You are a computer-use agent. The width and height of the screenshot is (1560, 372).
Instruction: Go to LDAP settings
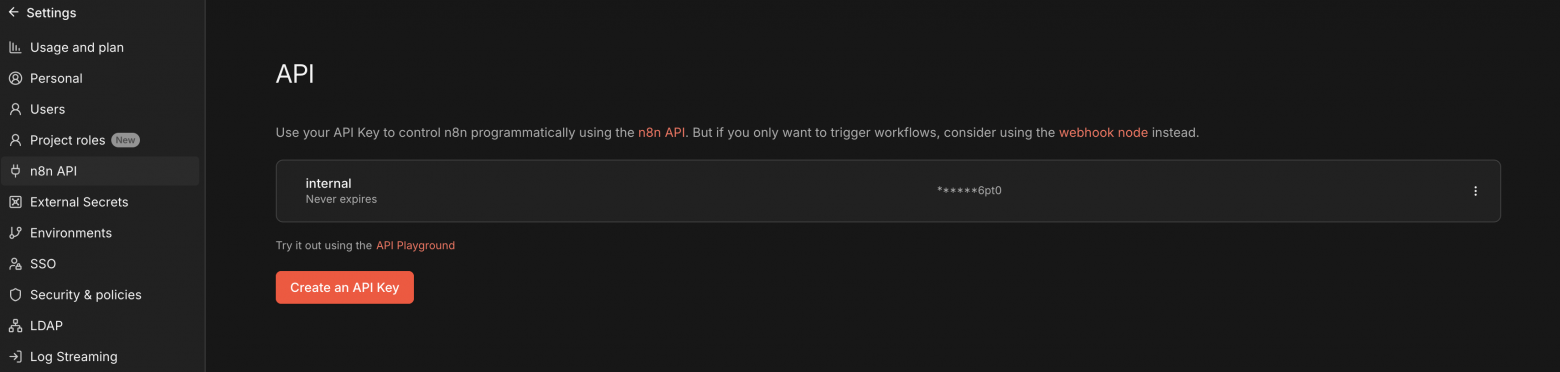click(100, 326)
